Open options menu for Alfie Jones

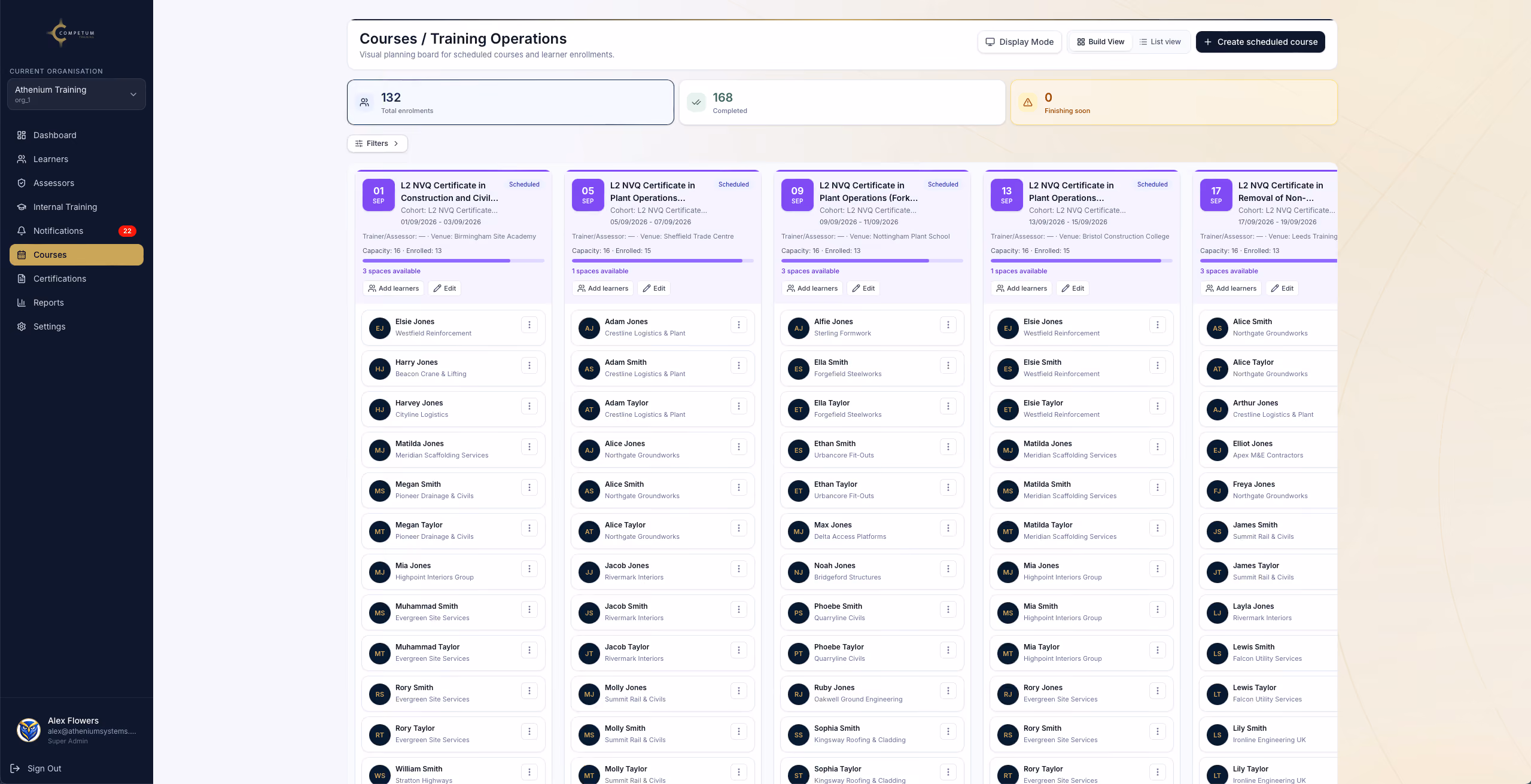948,325
